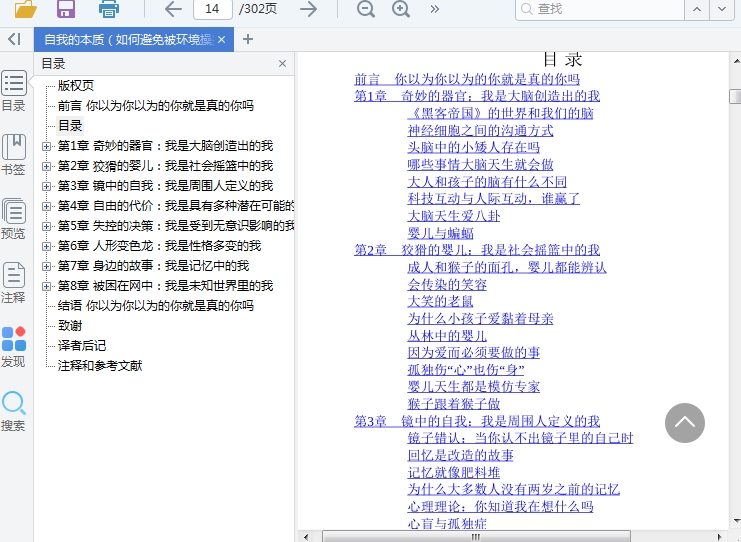Click the page number field showing 14
This screenshot has height=542, width=741.
coord(213,9)
